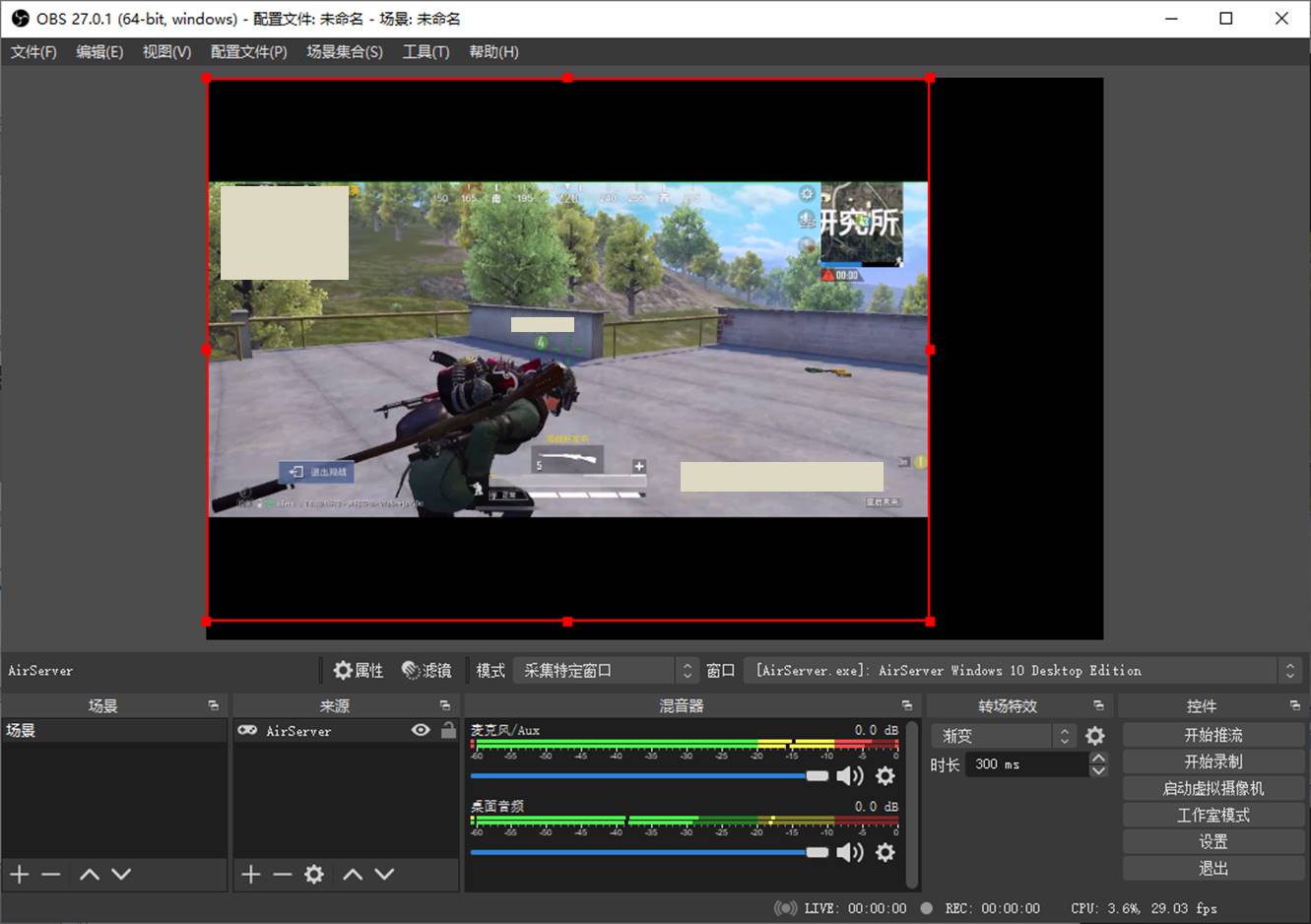The width and height of the screenshot is (1311, 924).
Task: Click the 开始推流 button
Action: (x=1213, y=736)
